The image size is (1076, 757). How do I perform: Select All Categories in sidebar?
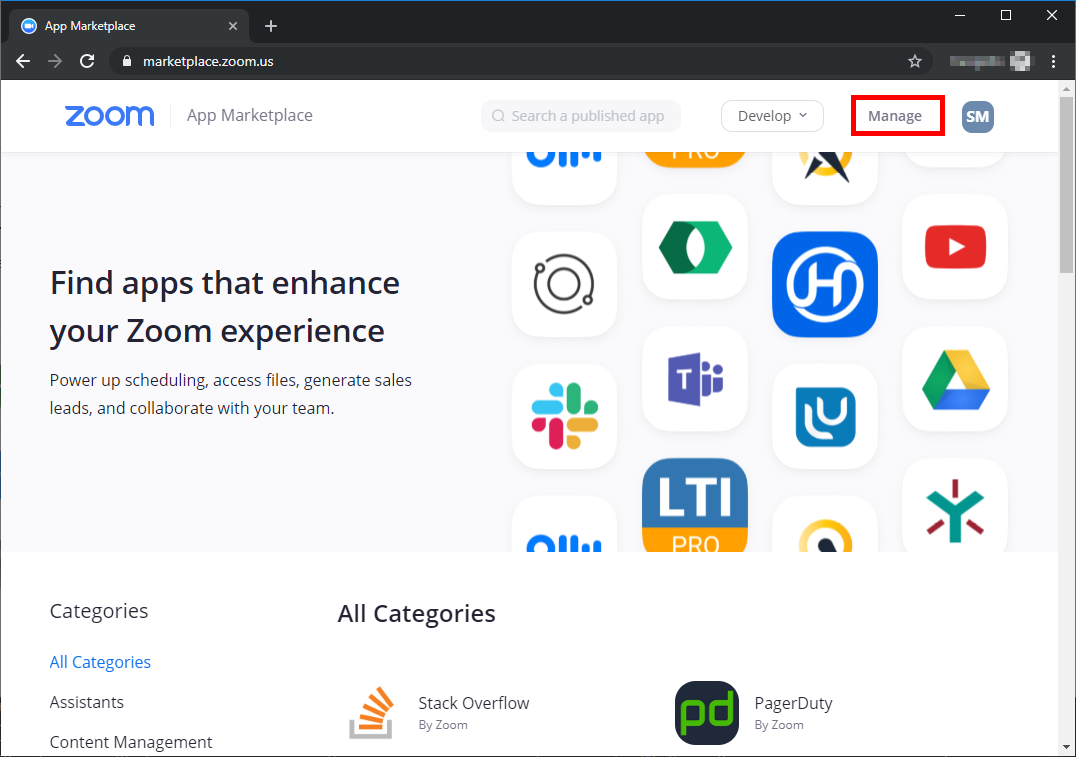100,662
